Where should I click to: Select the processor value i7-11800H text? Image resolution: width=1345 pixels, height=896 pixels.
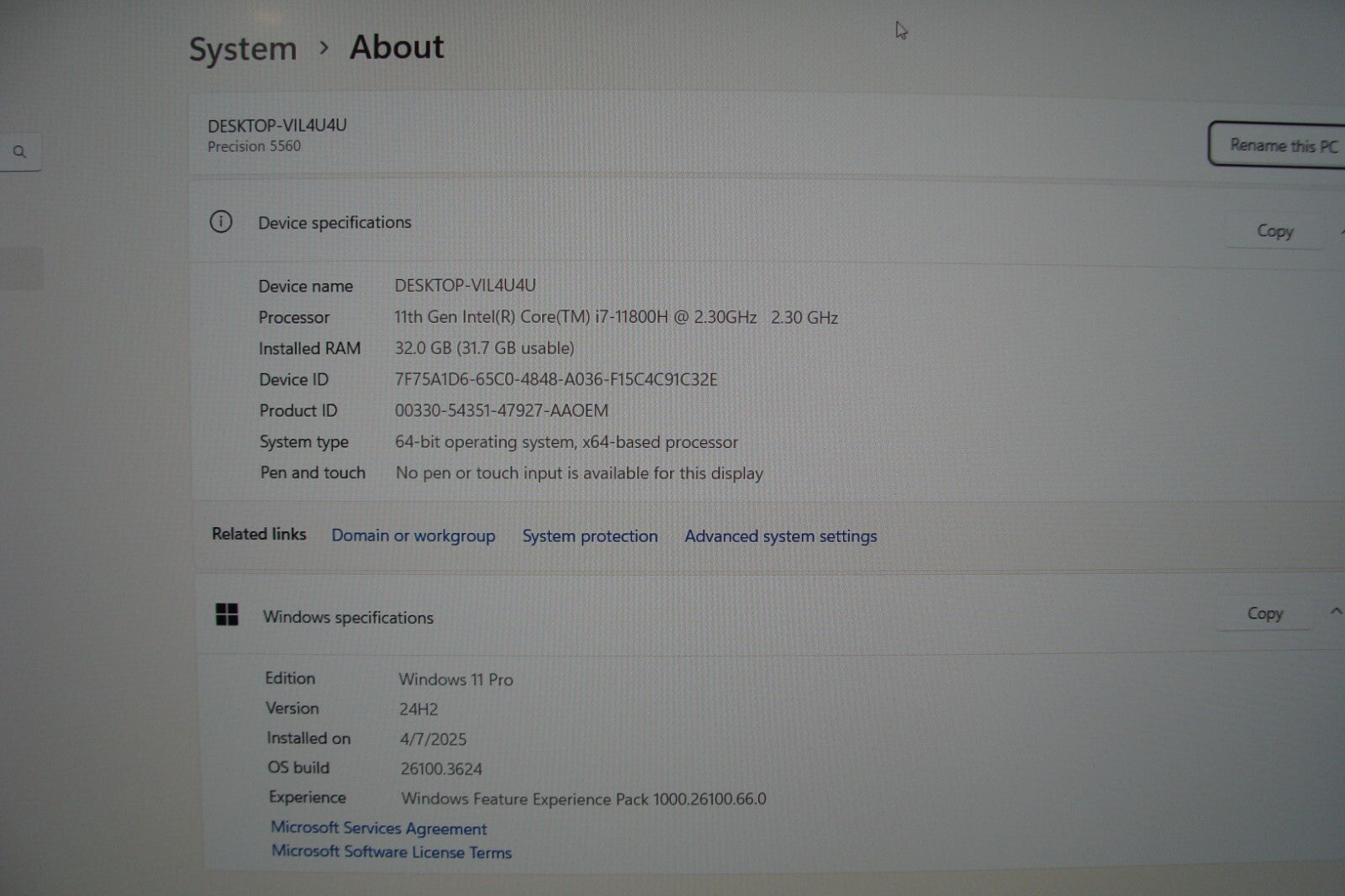click(x=616, y=317)
